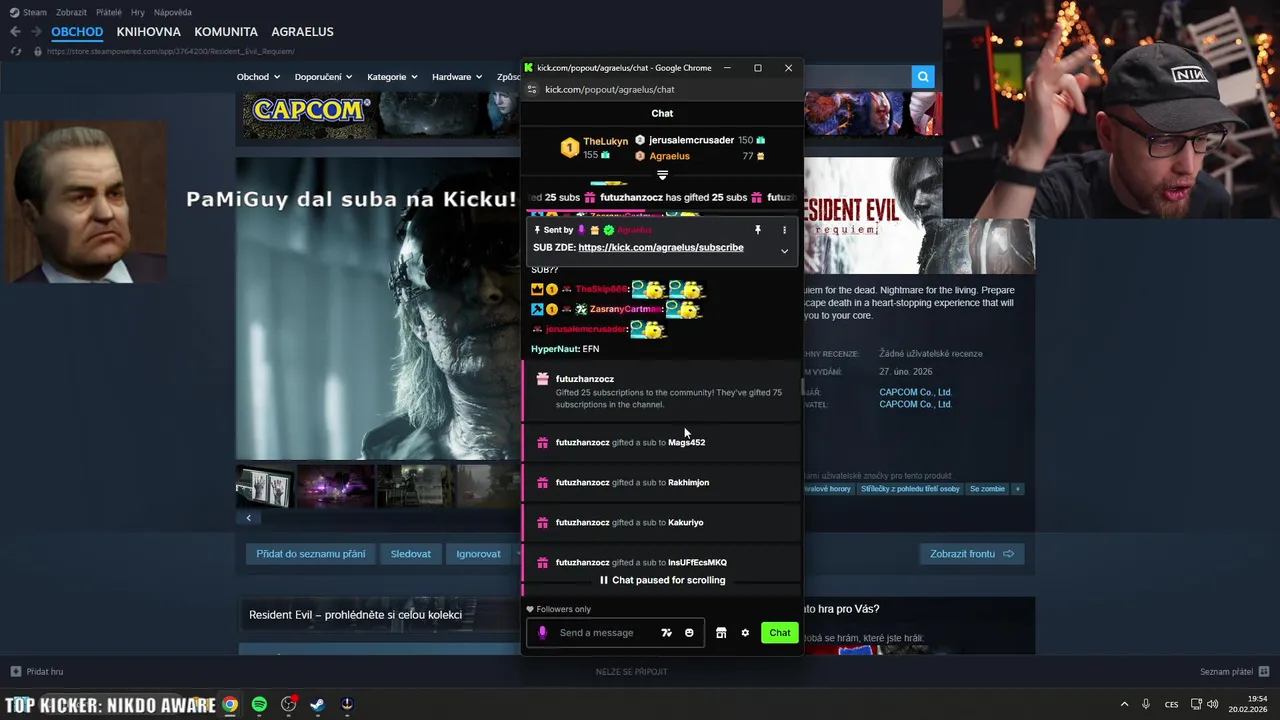
Task: Expand the Hardware dropdown
Action: [x=457, y=77]
